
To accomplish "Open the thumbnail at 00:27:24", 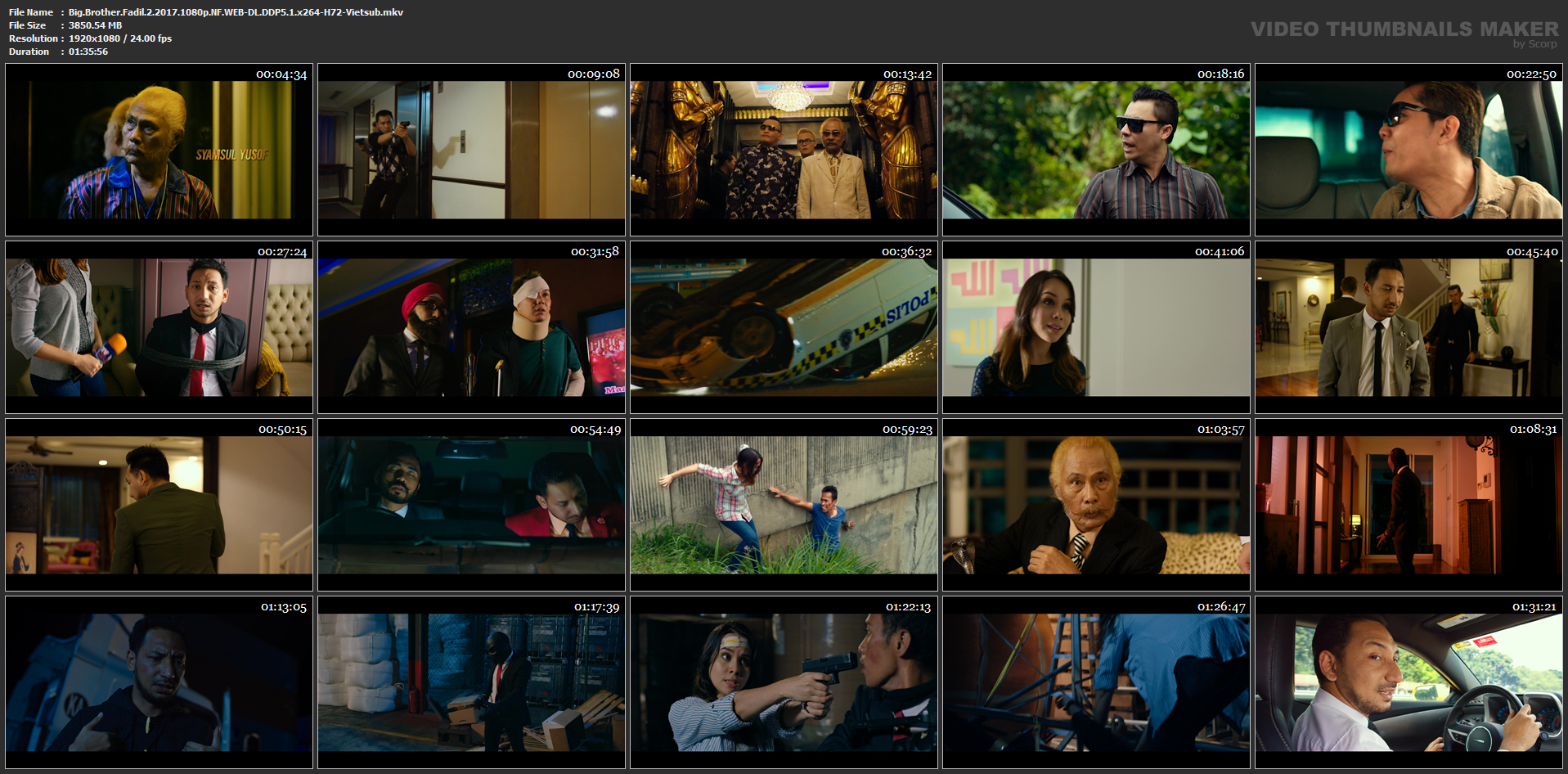I will [159, 327].
